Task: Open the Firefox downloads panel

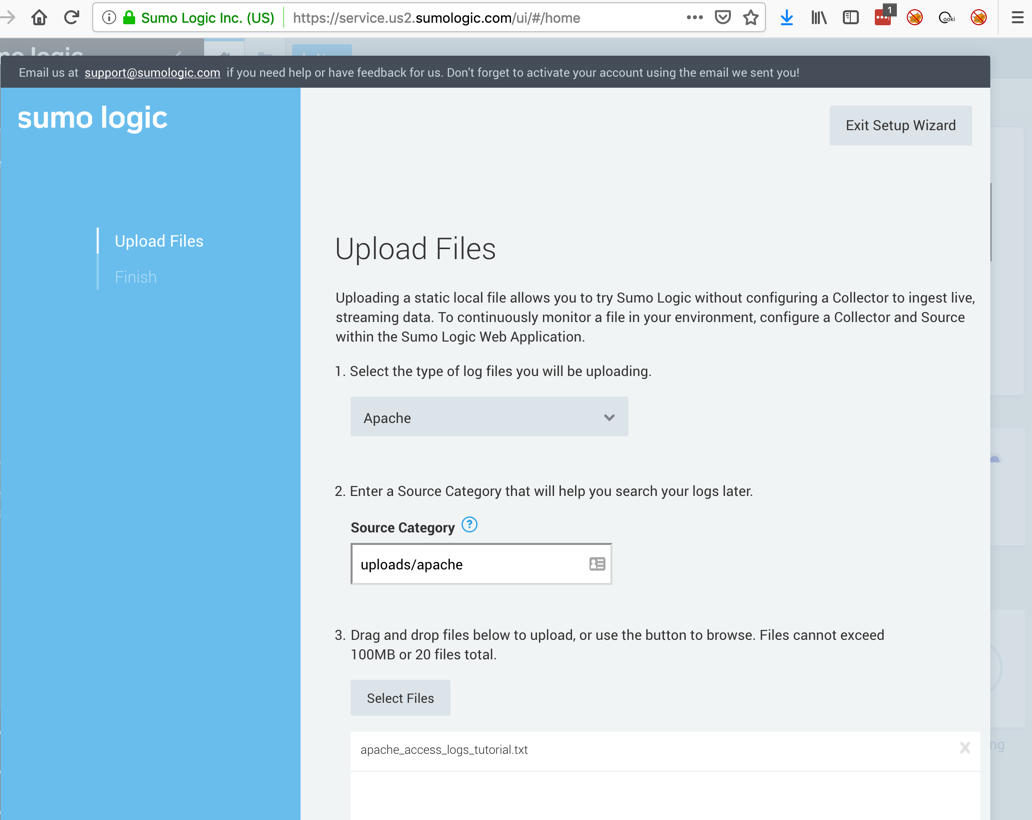Action: point(787,17)
